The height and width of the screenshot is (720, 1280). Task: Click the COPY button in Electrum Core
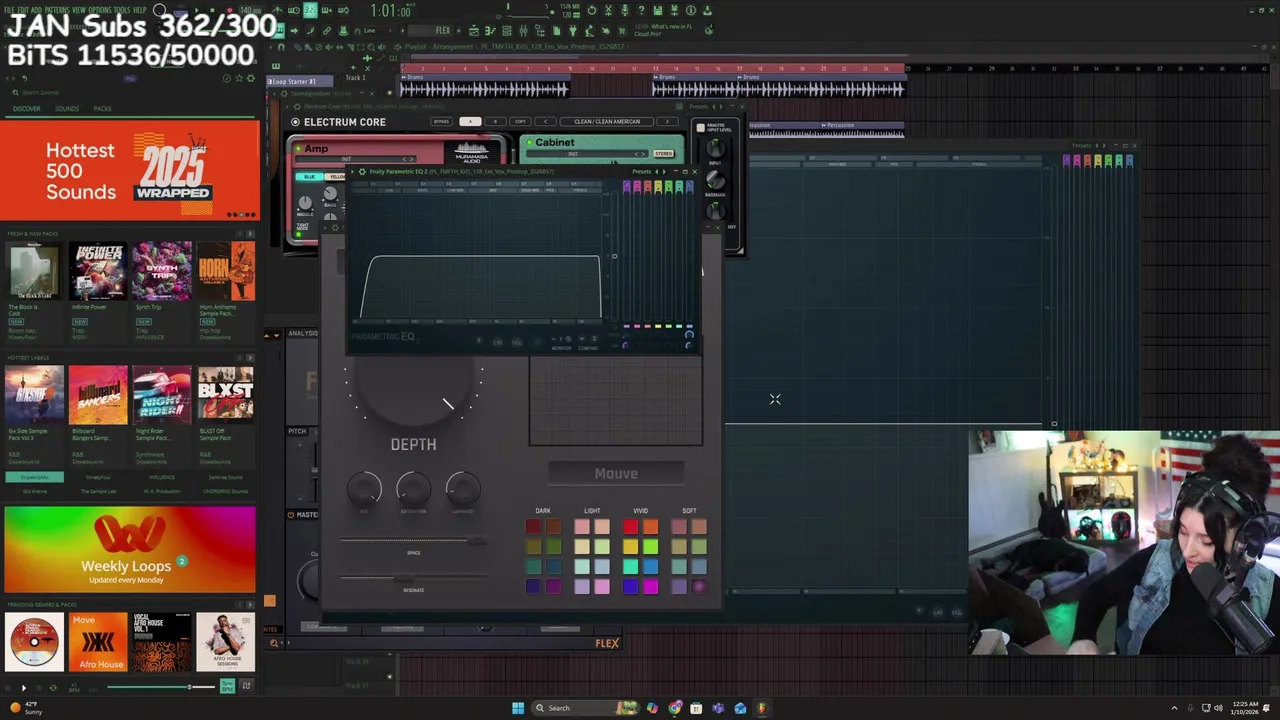[520, 121]
